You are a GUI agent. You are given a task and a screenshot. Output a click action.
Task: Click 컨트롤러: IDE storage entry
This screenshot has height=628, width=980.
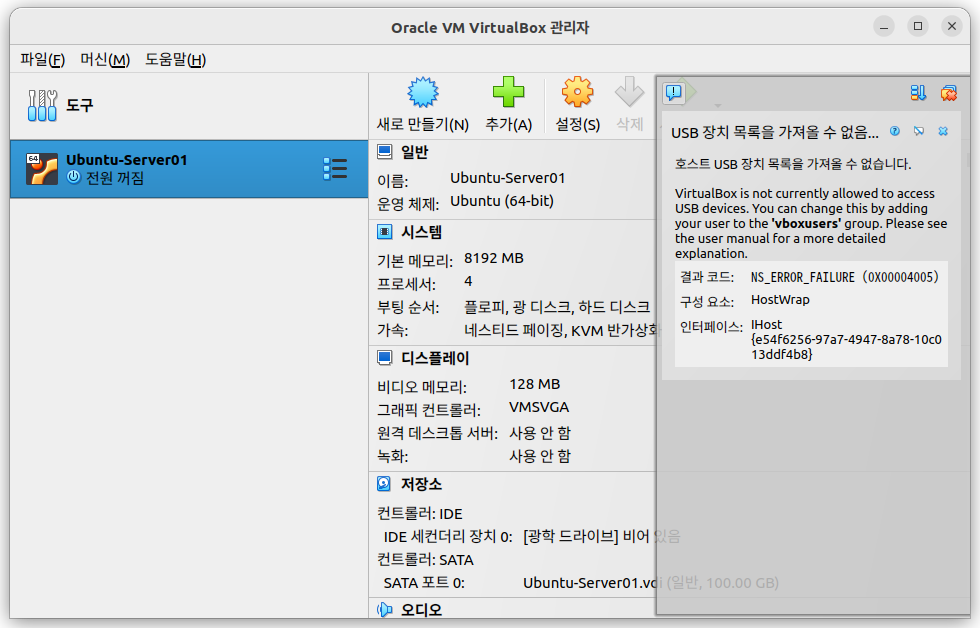point(420,514)
